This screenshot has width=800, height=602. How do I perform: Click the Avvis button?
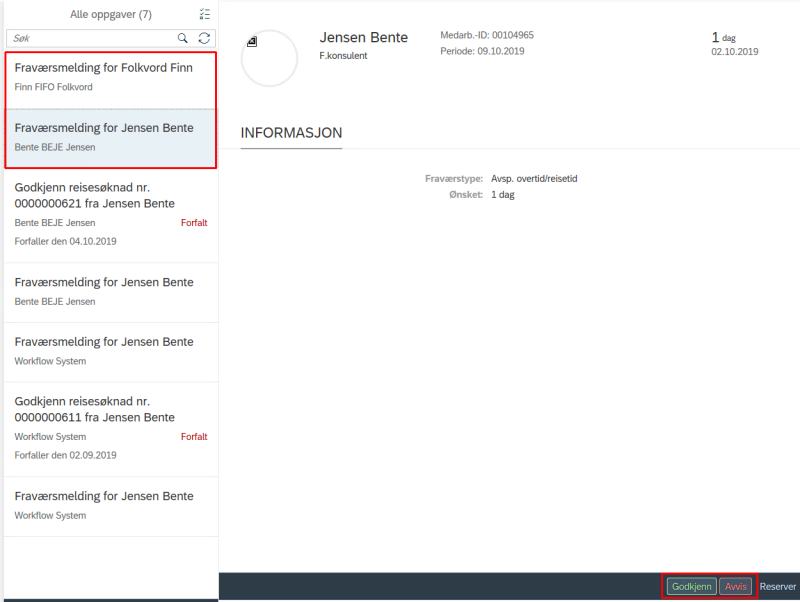click(x=735, y=586)
